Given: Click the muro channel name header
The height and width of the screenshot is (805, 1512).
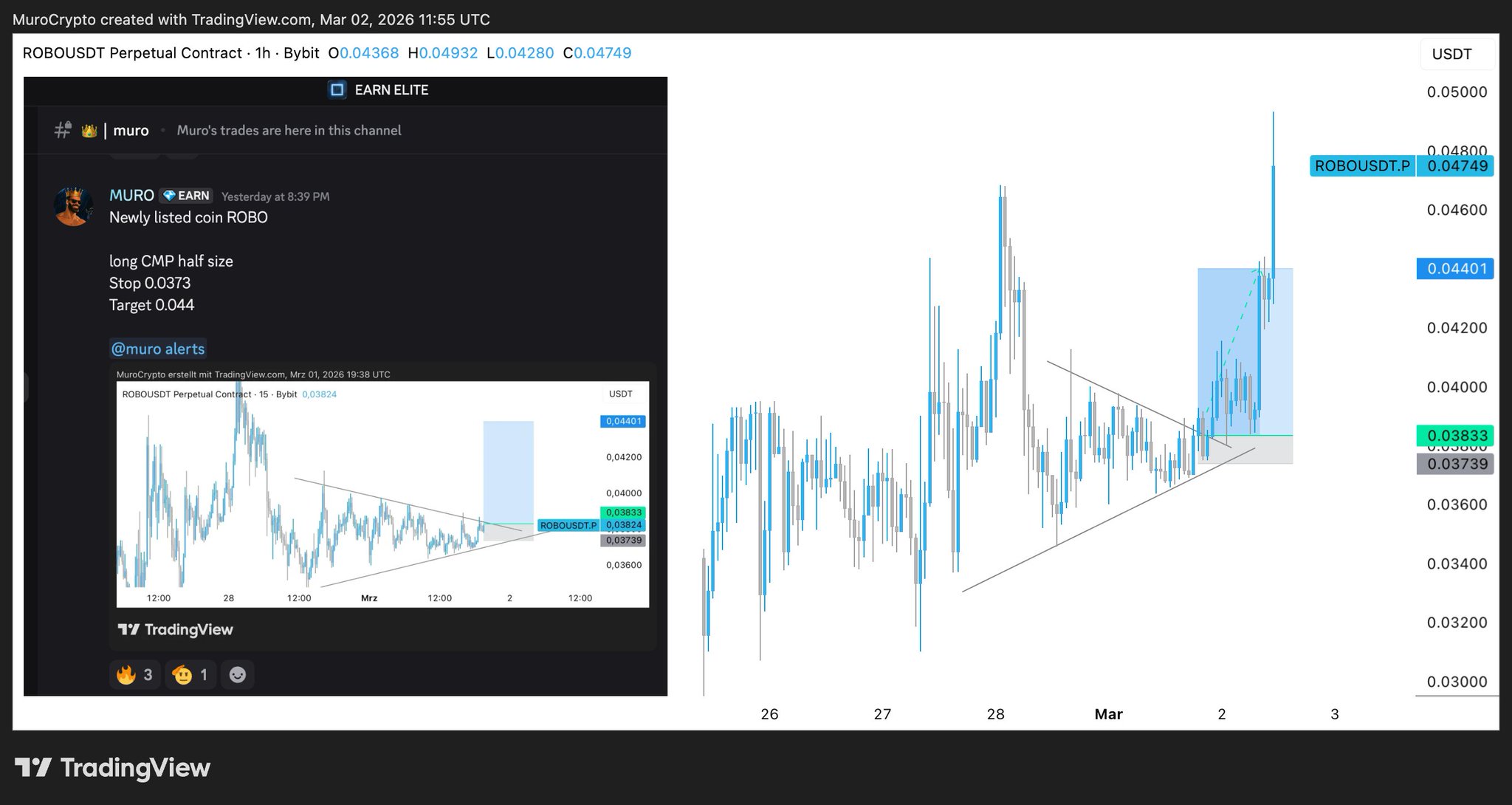Looking at the screenshot, I should click(x=131, y=131).
